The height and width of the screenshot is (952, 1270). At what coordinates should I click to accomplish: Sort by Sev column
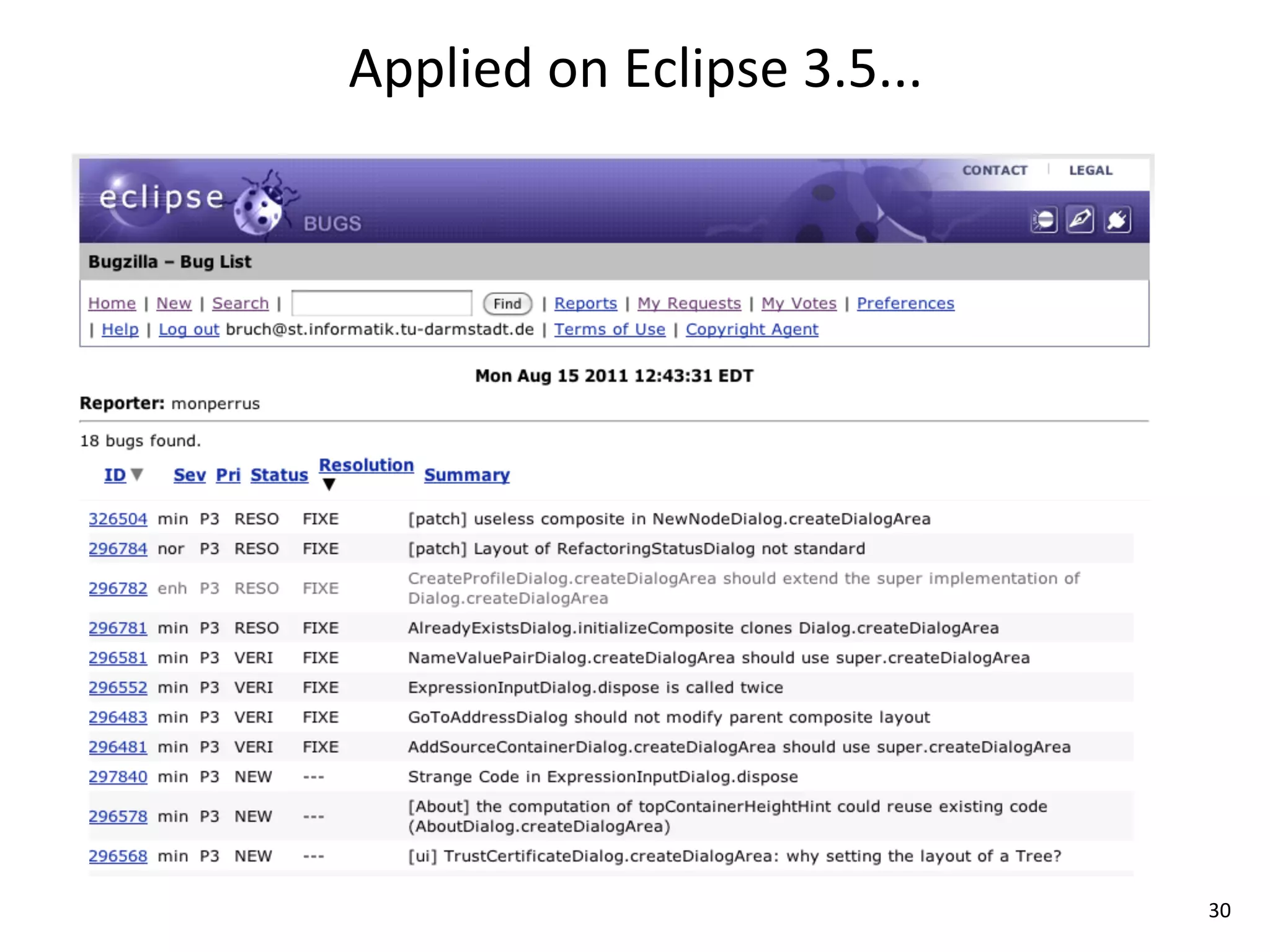[189, 475]
